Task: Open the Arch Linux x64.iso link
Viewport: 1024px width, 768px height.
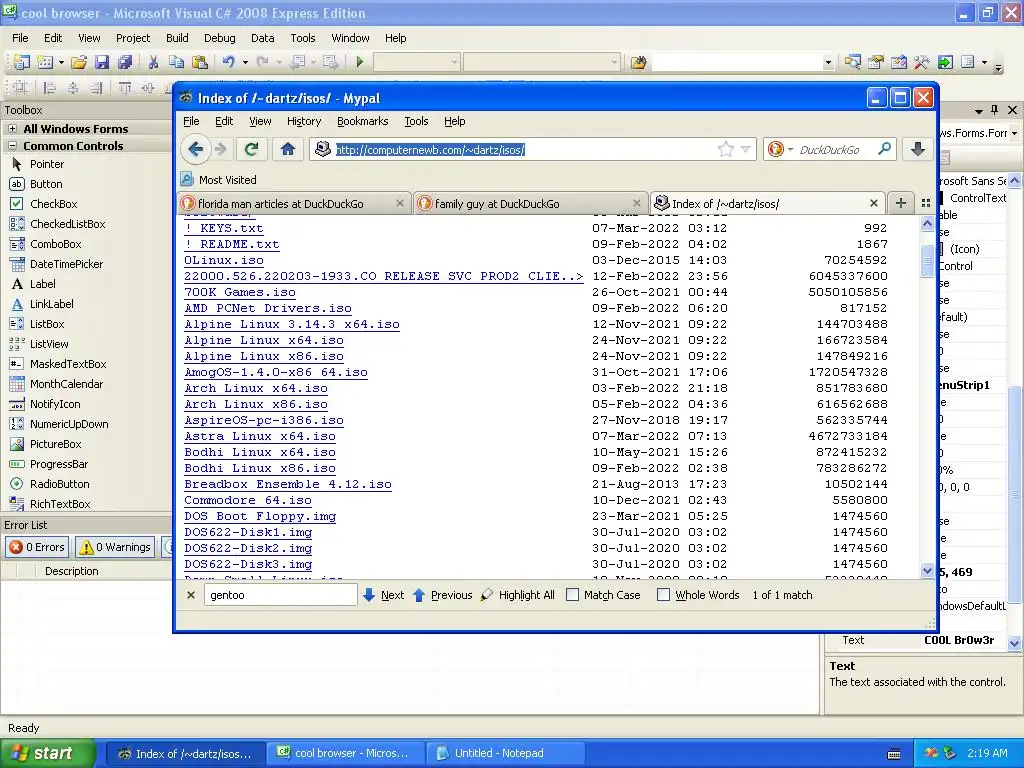Action: tap(256, 388)
